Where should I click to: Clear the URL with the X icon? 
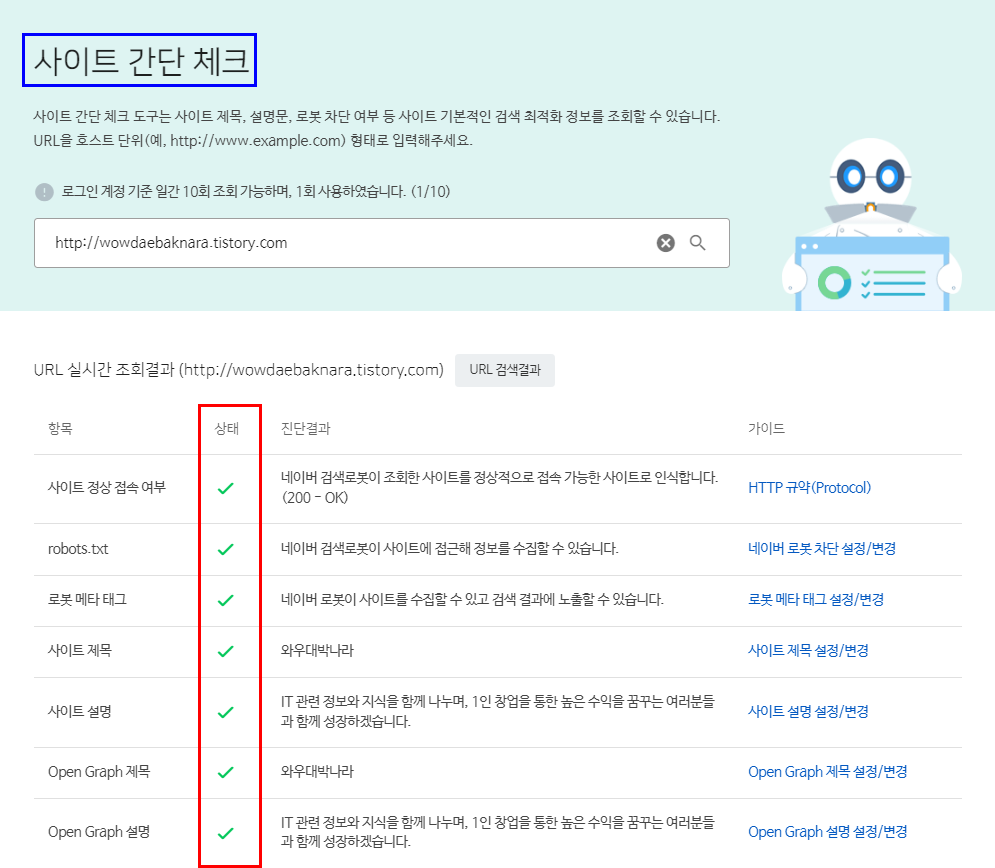[x=665, y=243]
